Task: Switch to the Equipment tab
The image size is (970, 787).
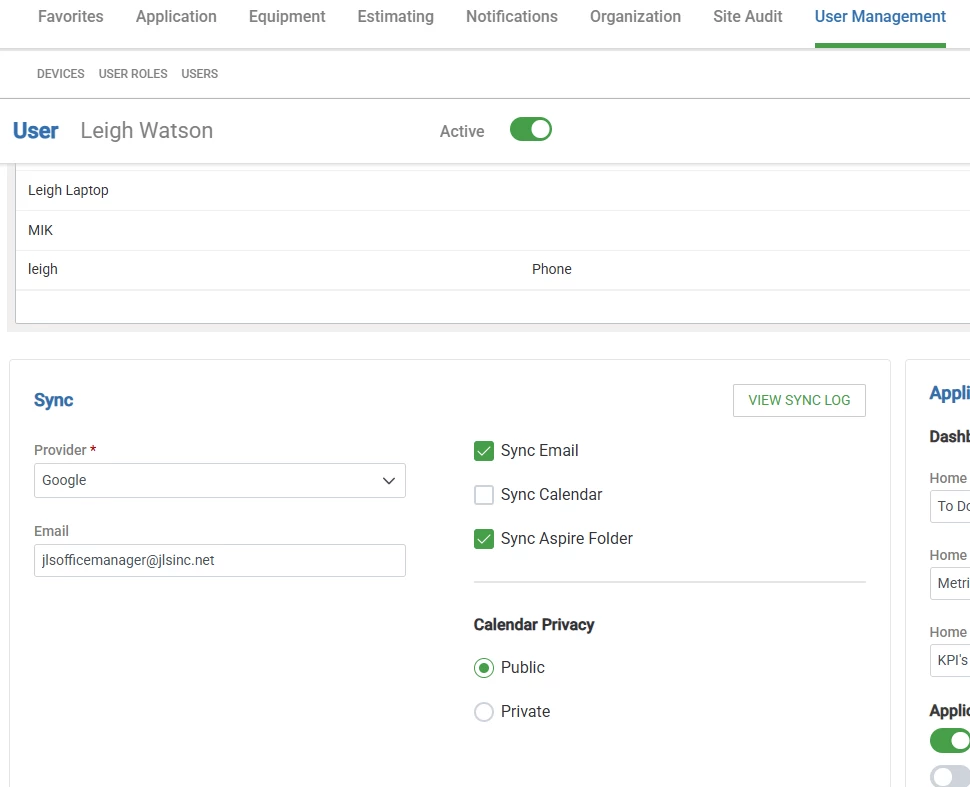Action: [x=287, y=17]
